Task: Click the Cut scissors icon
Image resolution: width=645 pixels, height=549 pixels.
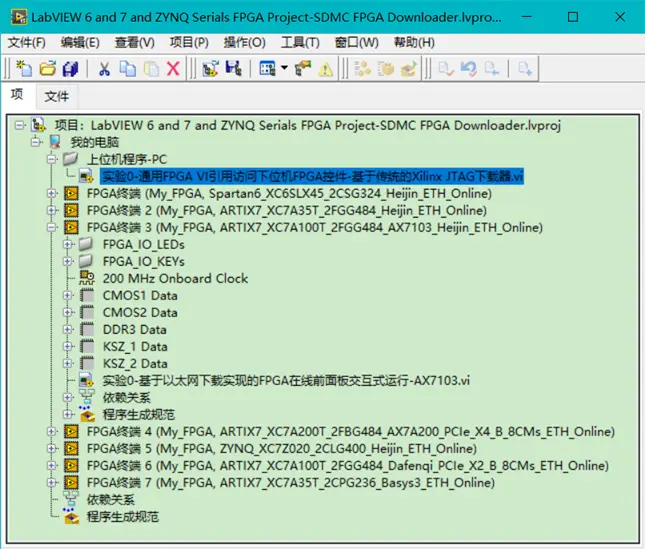Action: point(104,68)
